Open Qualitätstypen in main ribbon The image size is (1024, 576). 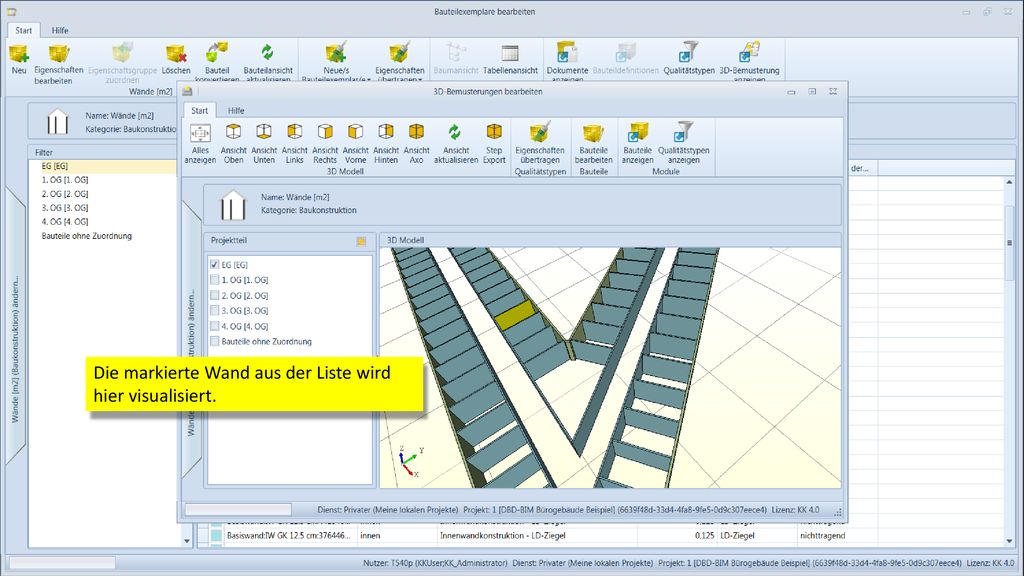tap(689, 59)
